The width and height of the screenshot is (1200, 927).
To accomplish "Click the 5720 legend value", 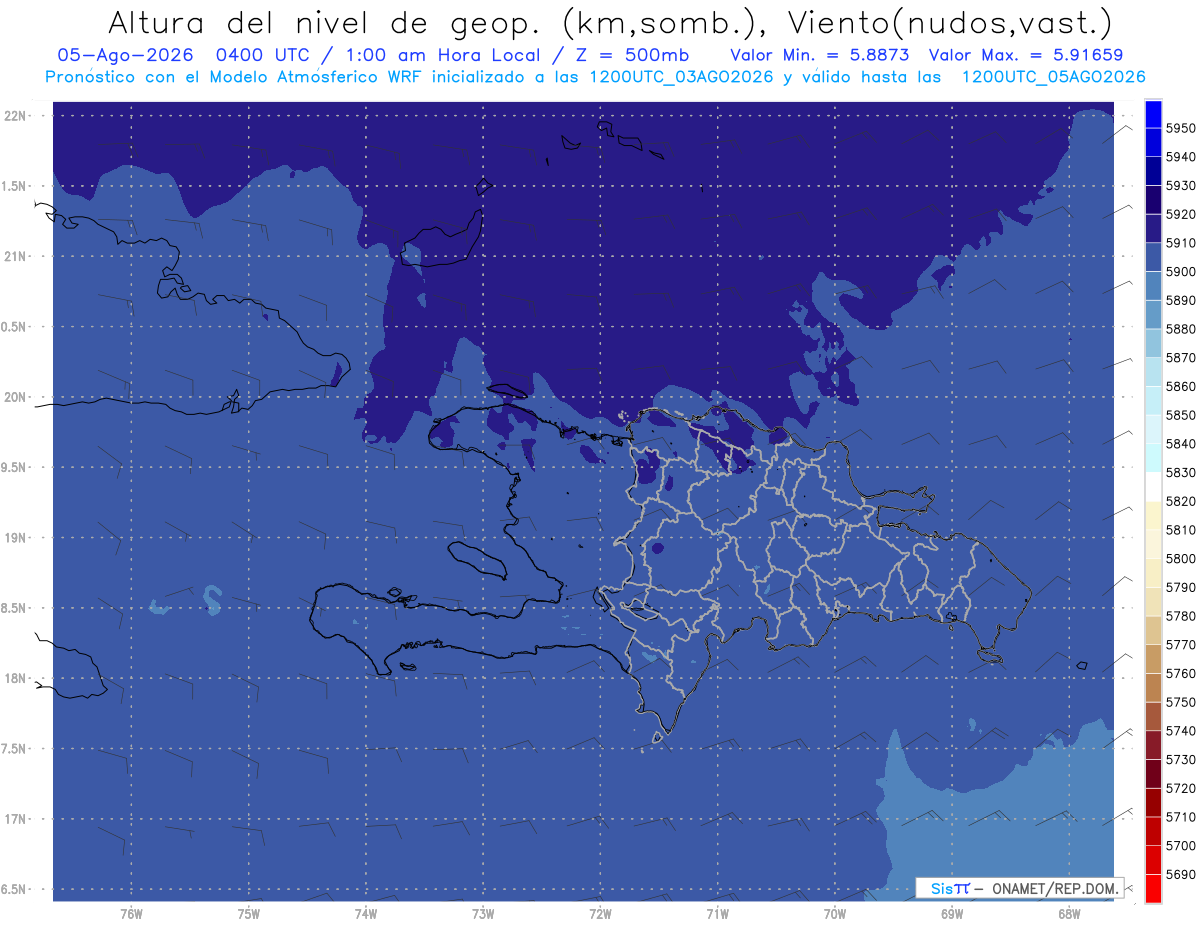I will pyautogui.click(x=1180, y=789).
